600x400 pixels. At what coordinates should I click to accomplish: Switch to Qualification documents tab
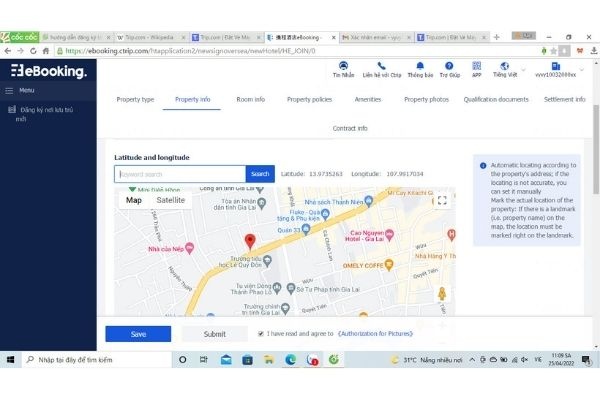[496, 100]
